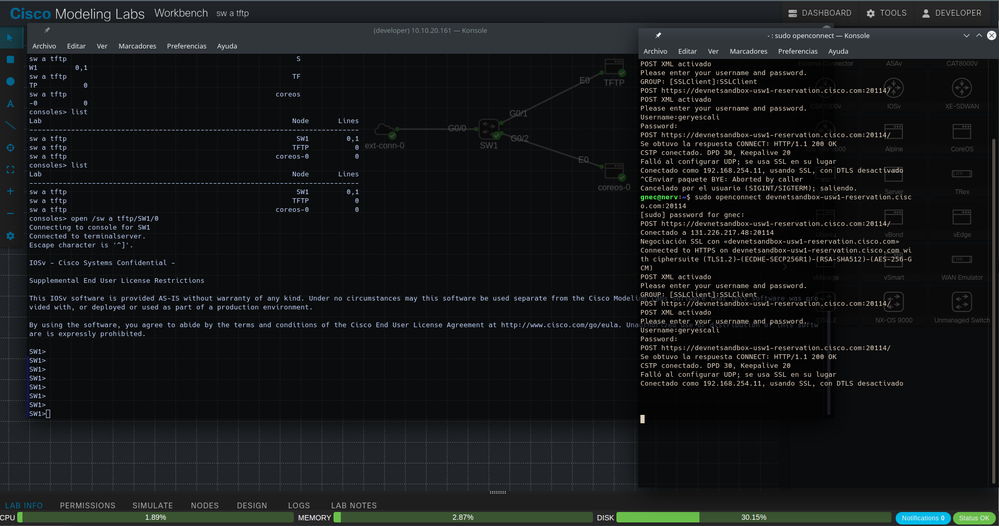Click the openconnect Konsole vertical scrollbar

(x=993, y=312)
